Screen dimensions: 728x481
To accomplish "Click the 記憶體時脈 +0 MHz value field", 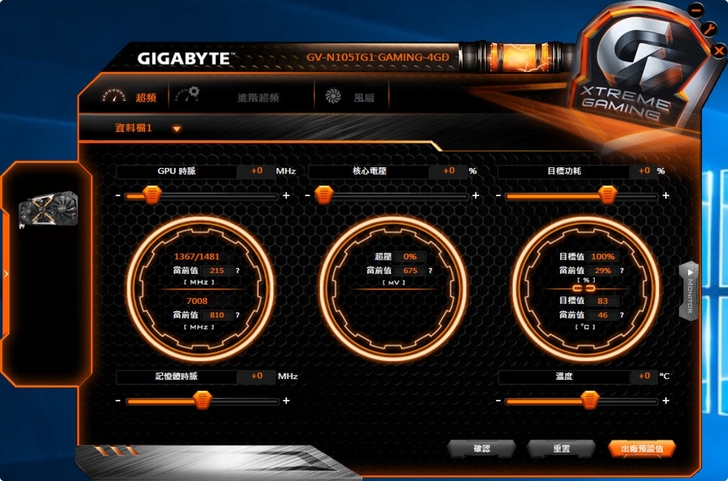I will coord(257,376).
